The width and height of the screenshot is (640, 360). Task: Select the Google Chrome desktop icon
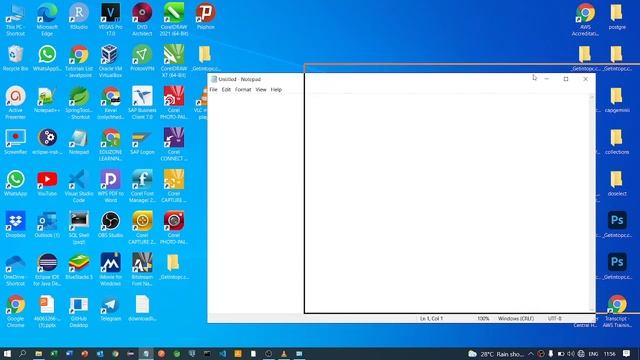coord(16,311)
